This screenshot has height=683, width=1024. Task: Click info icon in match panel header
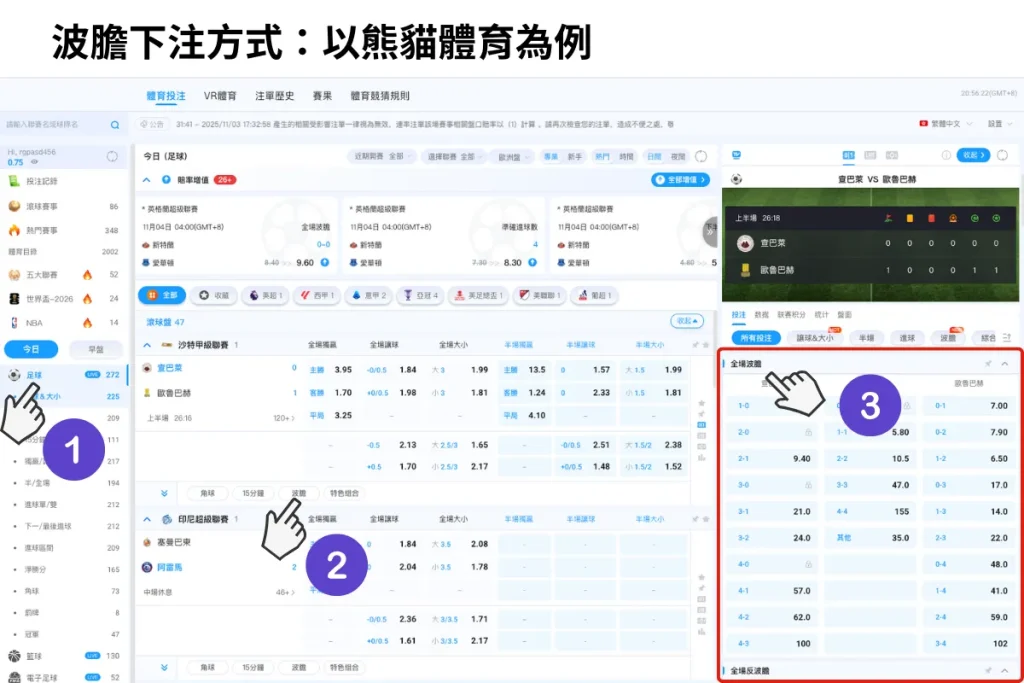946,155
